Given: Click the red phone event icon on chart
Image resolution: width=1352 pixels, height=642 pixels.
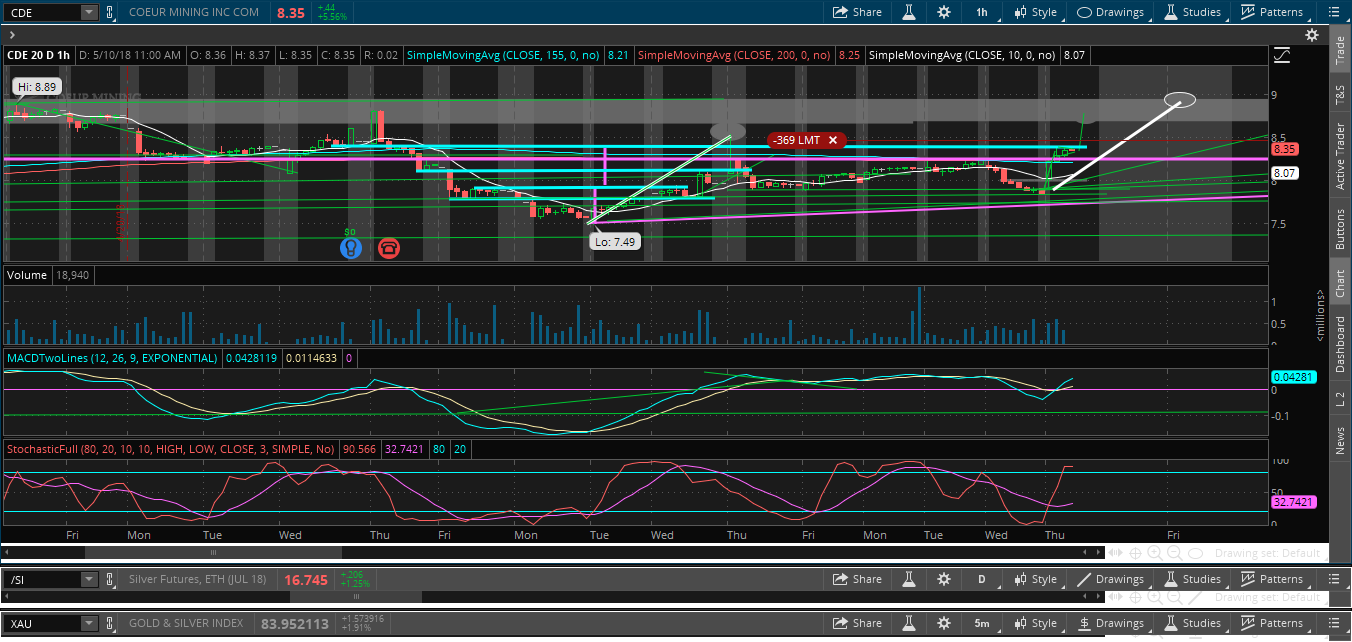Looking at the screenshot, I should (x=388, y=247).
